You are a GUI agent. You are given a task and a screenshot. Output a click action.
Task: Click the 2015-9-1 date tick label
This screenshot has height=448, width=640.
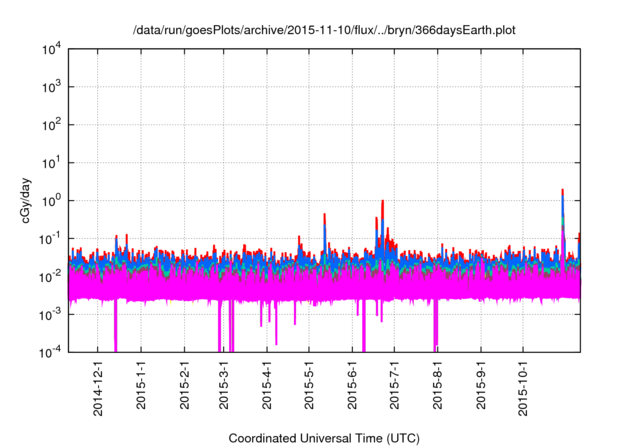coord(480,390)
